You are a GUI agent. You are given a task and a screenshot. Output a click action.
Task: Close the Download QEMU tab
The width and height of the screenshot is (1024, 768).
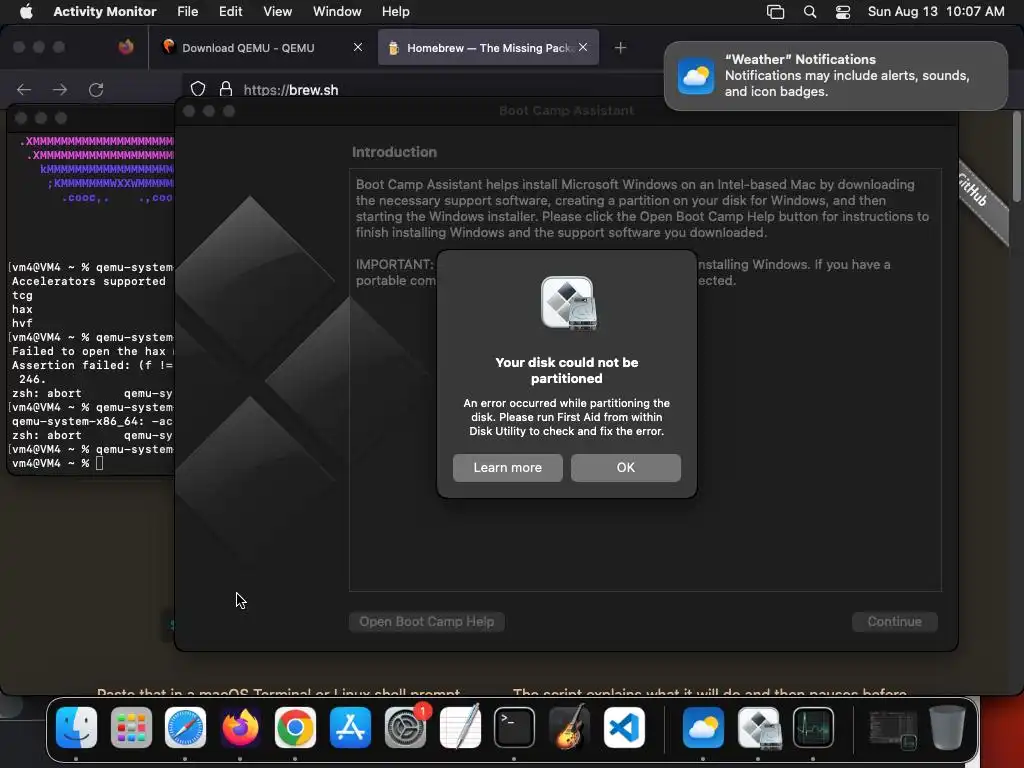[x=358, y=47]
